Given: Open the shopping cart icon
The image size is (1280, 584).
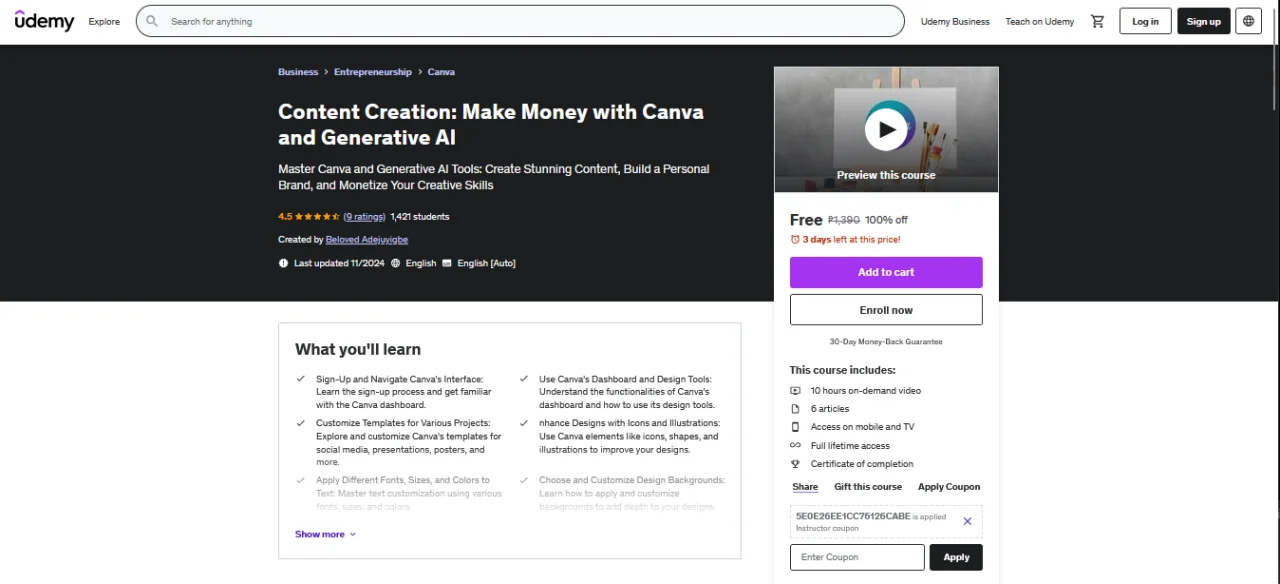Looking at the screenshot, I should [x=1098, y=21].
